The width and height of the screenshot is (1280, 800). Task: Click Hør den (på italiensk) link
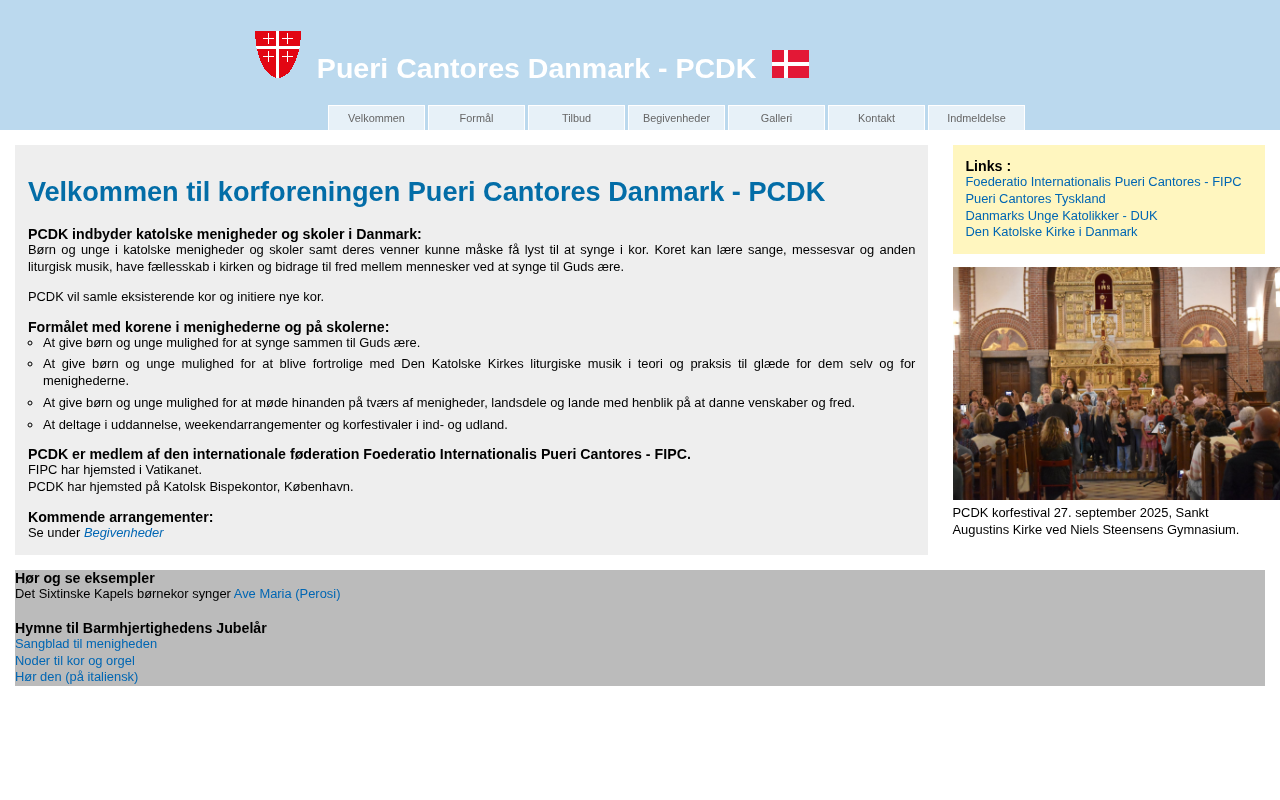coord(77,677)
